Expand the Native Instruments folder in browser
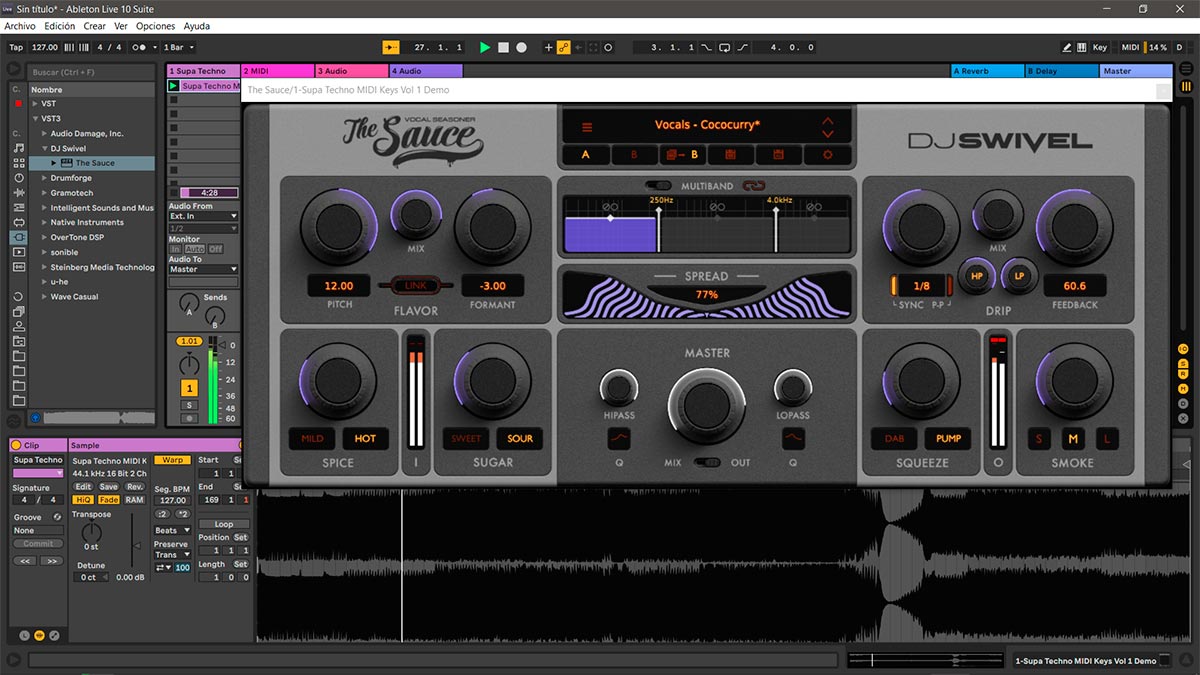Viewport: 1200px width, 675px height. pos(45,222)
